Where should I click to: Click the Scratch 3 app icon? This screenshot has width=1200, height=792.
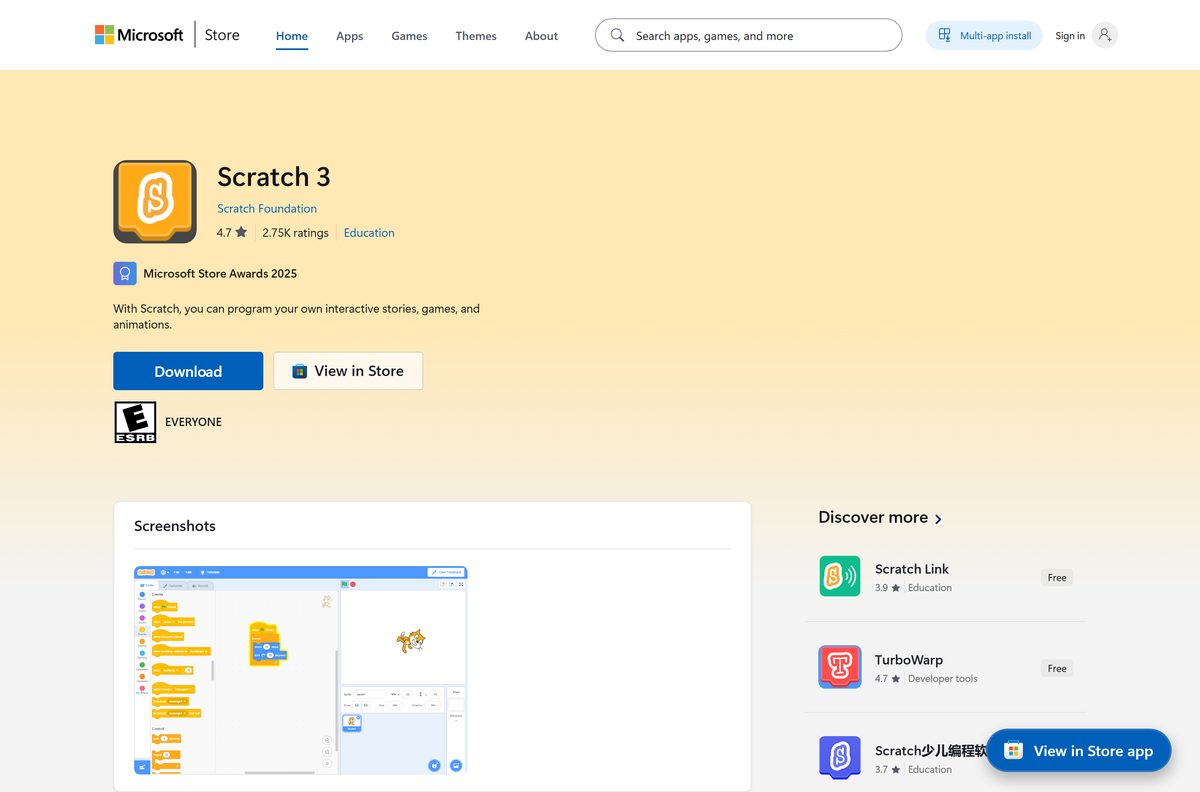point(155,202)
